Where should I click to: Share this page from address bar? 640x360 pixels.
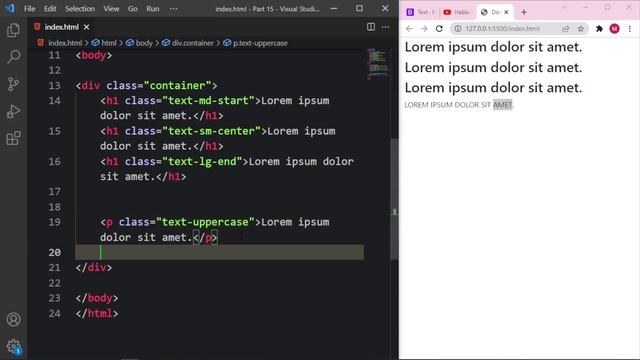click(x=565, y=29)
